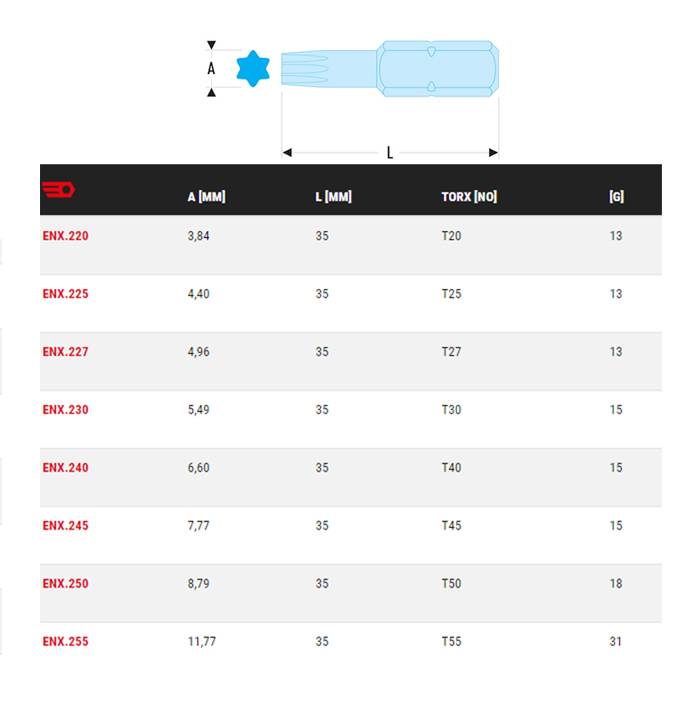The width and height of the screenshot is (700, 724).
Task: Click the L [MM] column header
Action: [x=333, y=197]
